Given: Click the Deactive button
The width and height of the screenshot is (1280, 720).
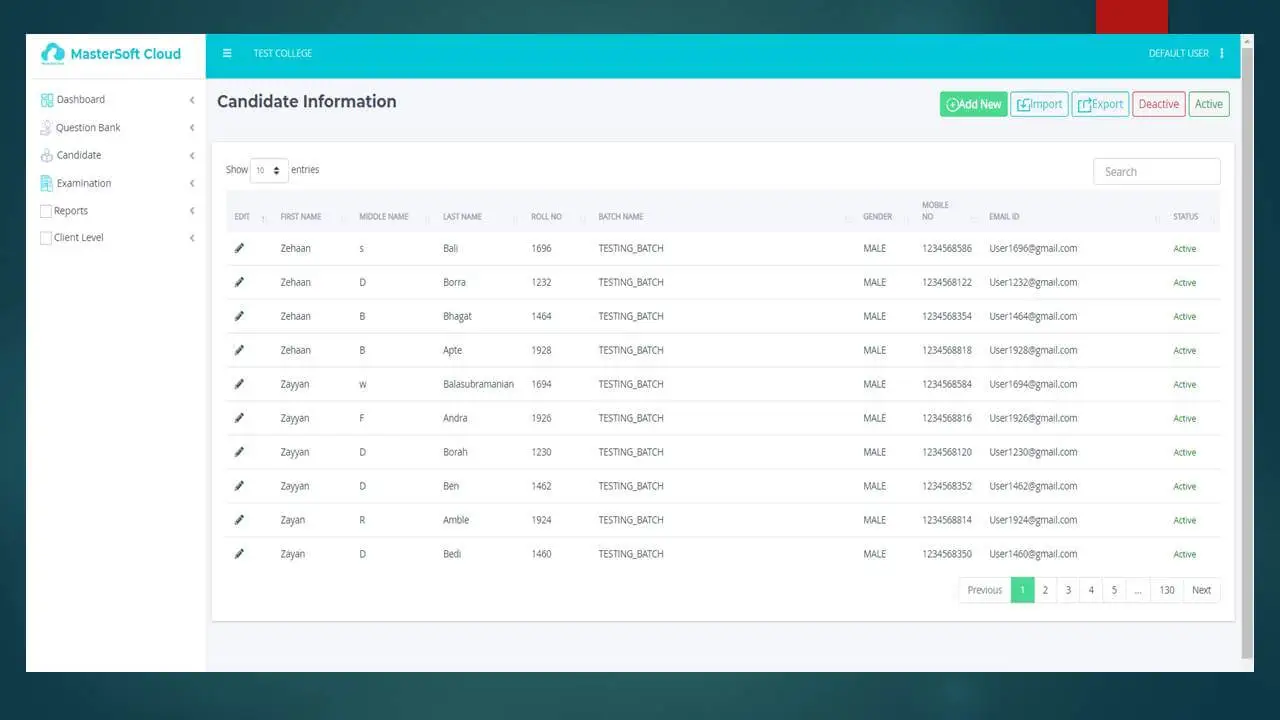Looking at the screenshot, I should point(1158,104).
